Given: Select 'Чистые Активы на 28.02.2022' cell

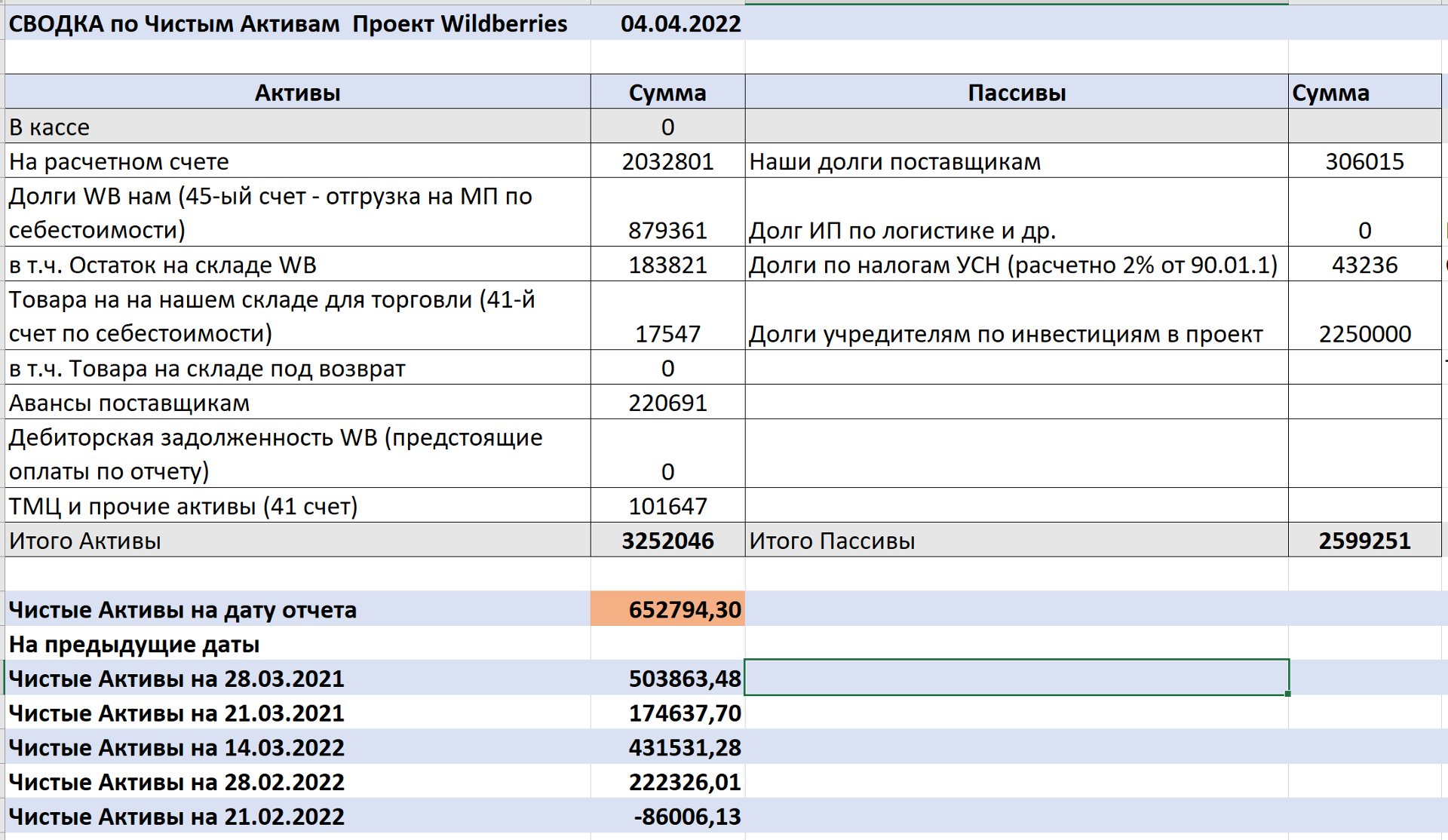Looking at the screenshot, I should click(298, 782).
